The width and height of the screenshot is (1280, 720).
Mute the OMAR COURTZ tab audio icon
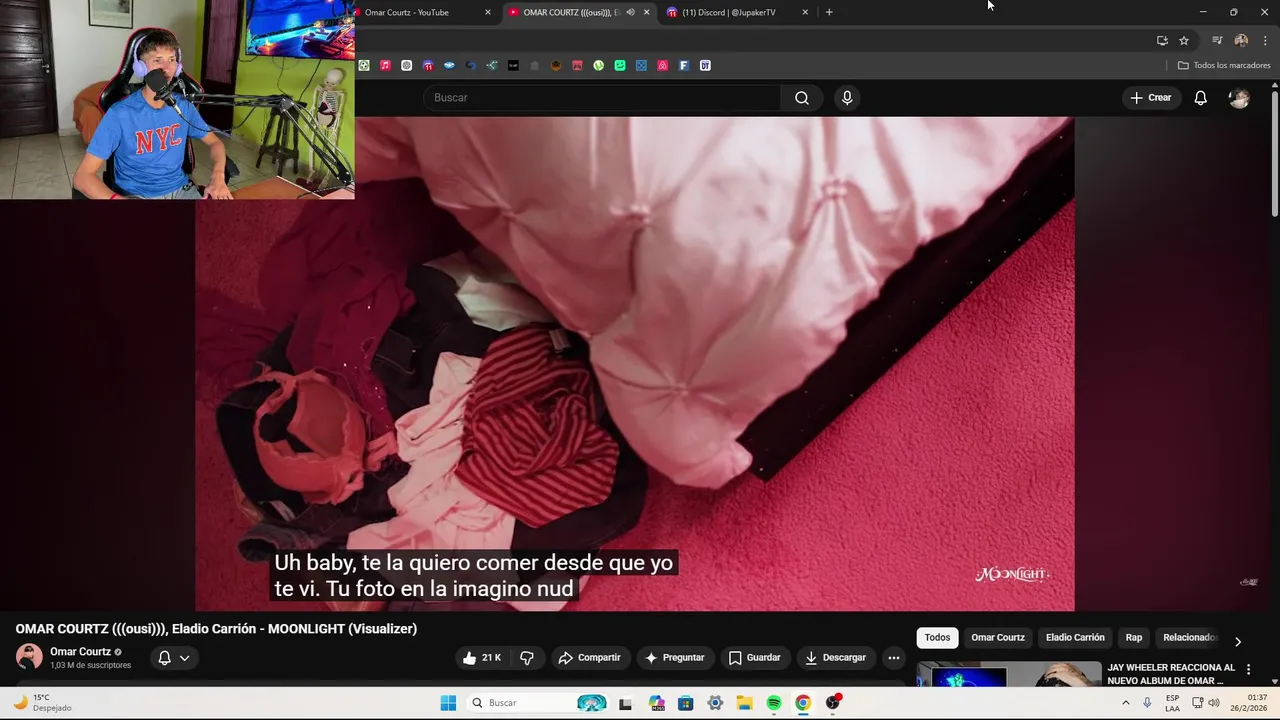(x=630, y=12)
